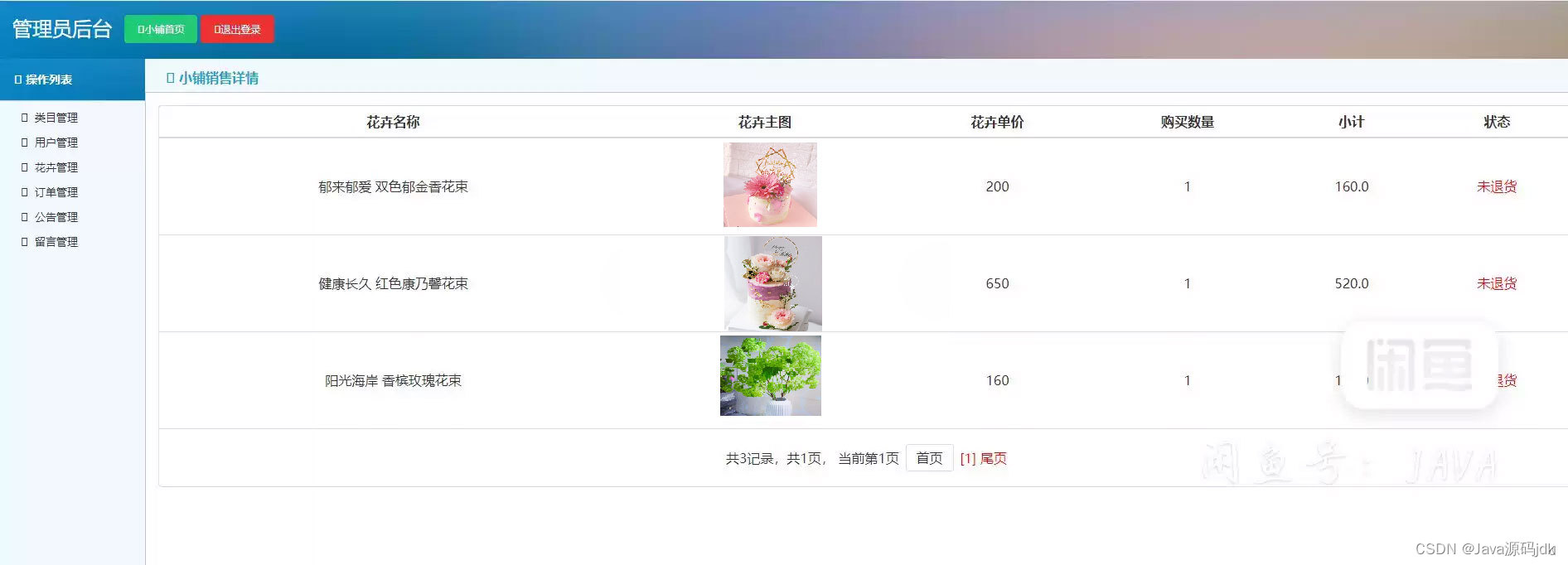Open the carnation bouquet product image

pyautogui.click(x=773, y=283)
